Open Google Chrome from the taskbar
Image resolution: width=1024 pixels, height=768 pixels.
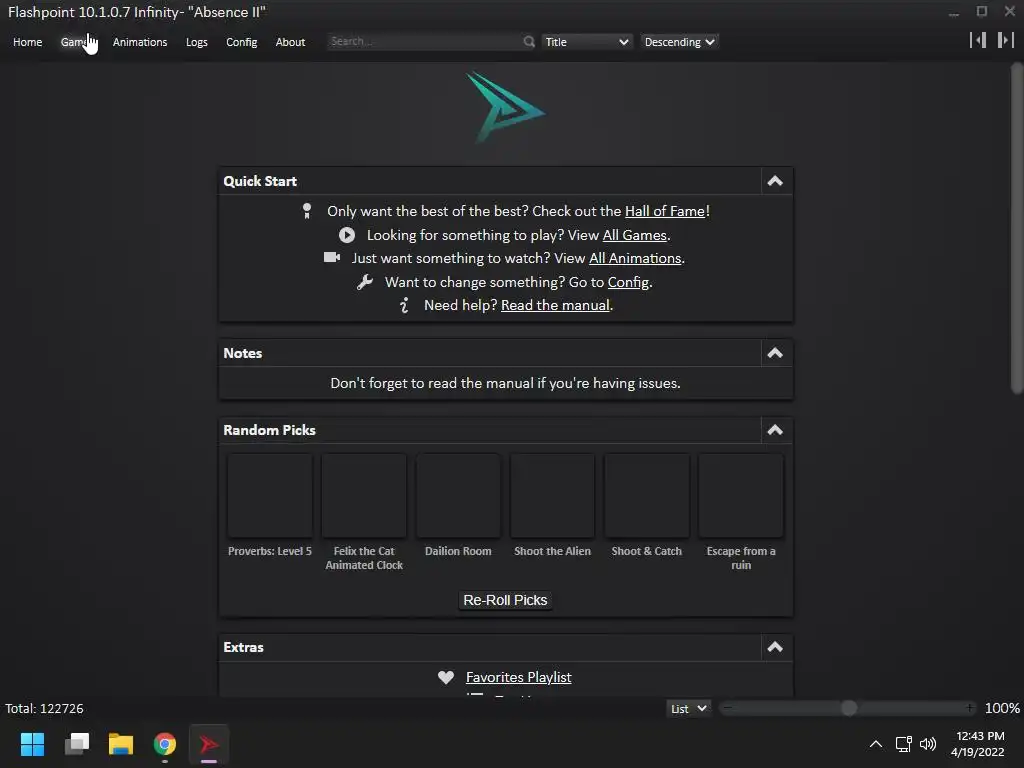[165, 744]
